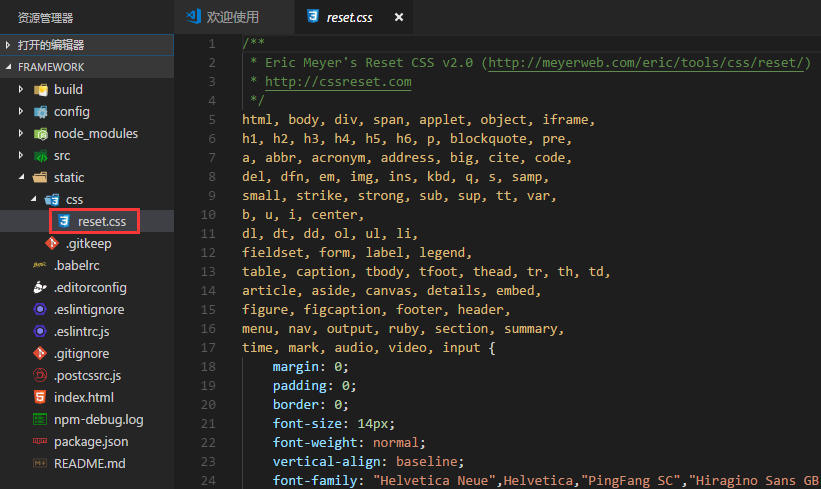Click the CSS3 icon beside reset.css in the tree

[64, 221]
